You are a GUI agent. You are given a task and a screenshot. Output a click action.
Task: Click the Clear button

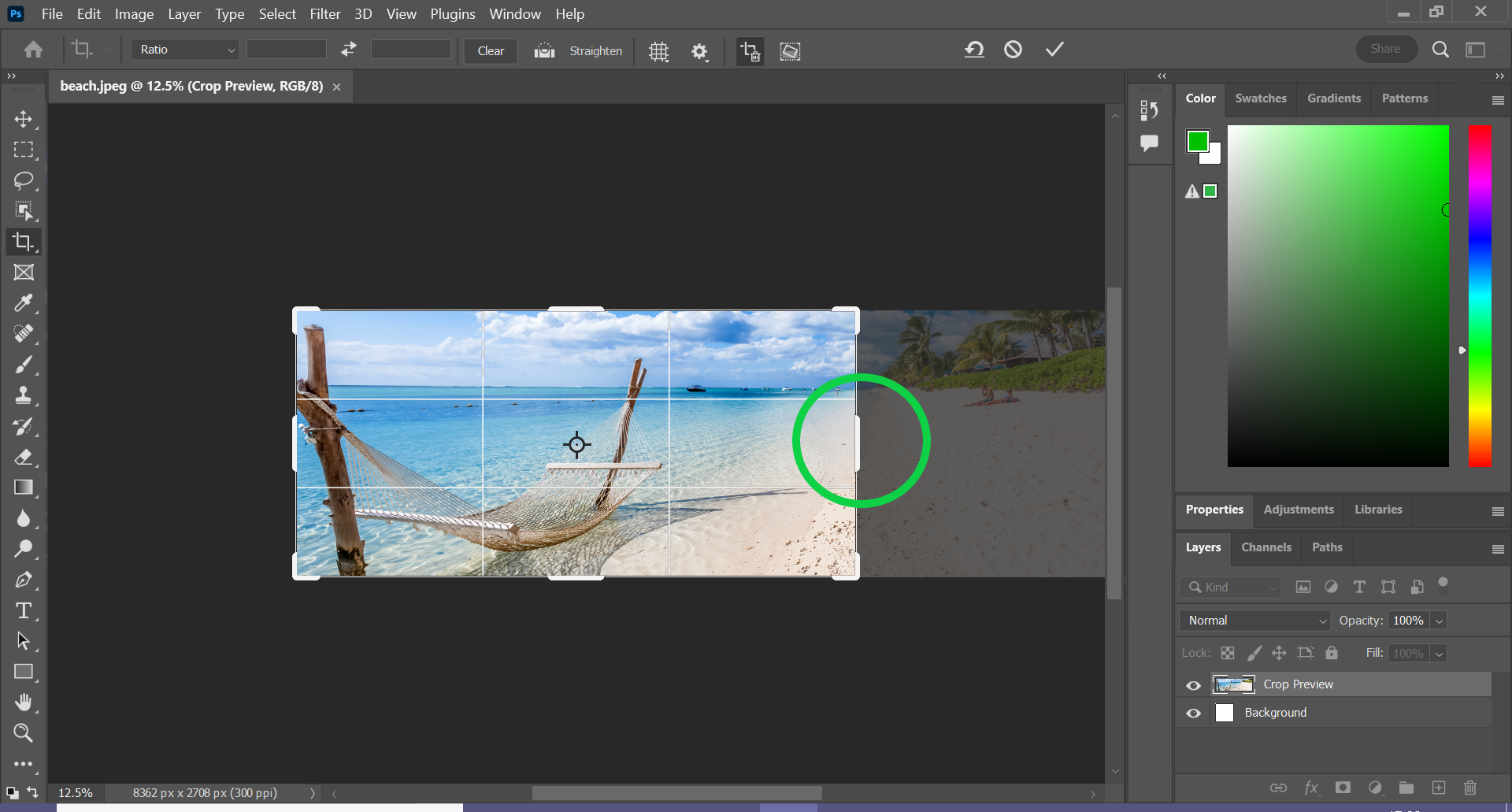tap(491, 50)
